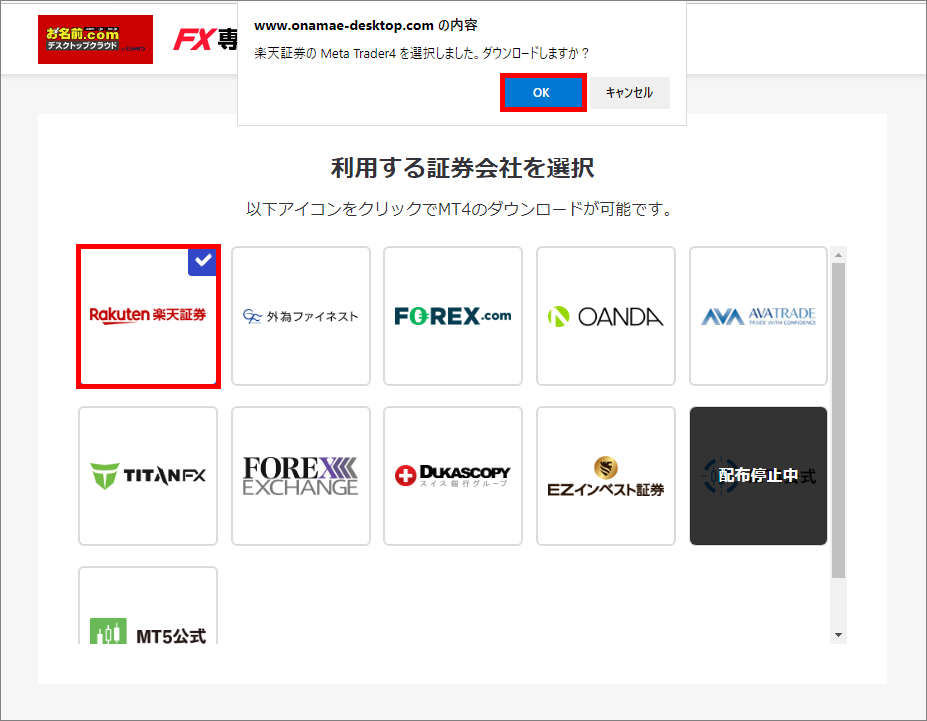The image size is (927, 721).
Task: Click the red FX header logo text
Action: 195,40
